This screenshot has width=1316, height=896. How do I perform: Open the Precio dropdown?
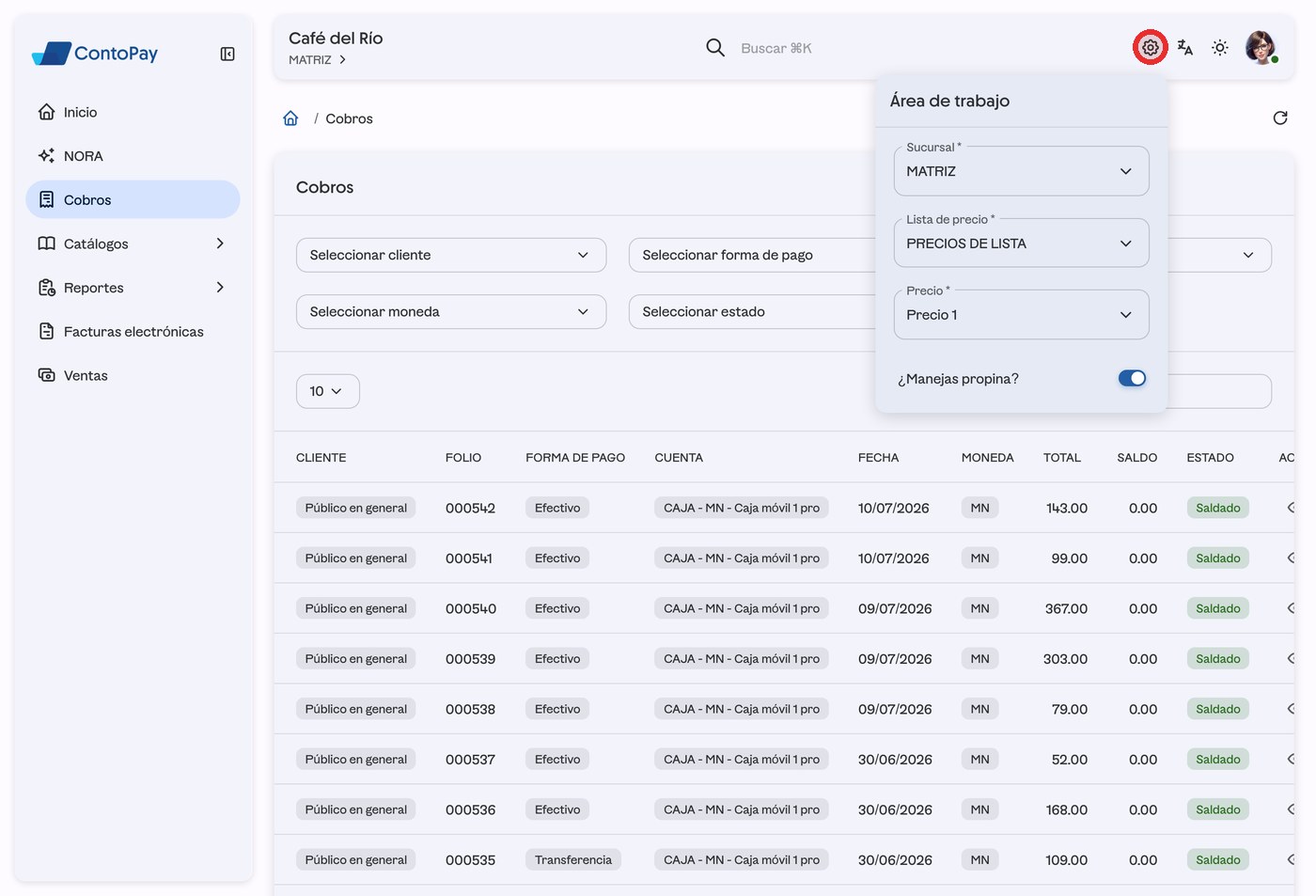pos(1021,315)
